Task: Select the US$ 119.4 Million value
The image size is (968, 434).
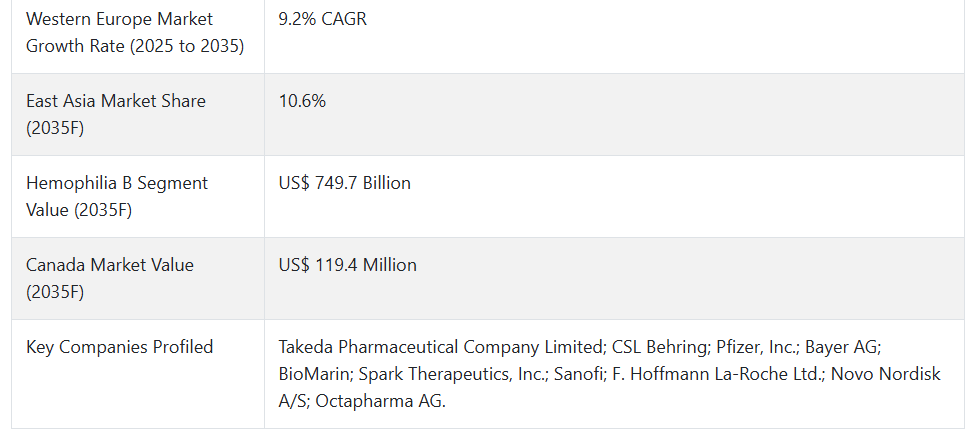Action: (x=348, y=265)
